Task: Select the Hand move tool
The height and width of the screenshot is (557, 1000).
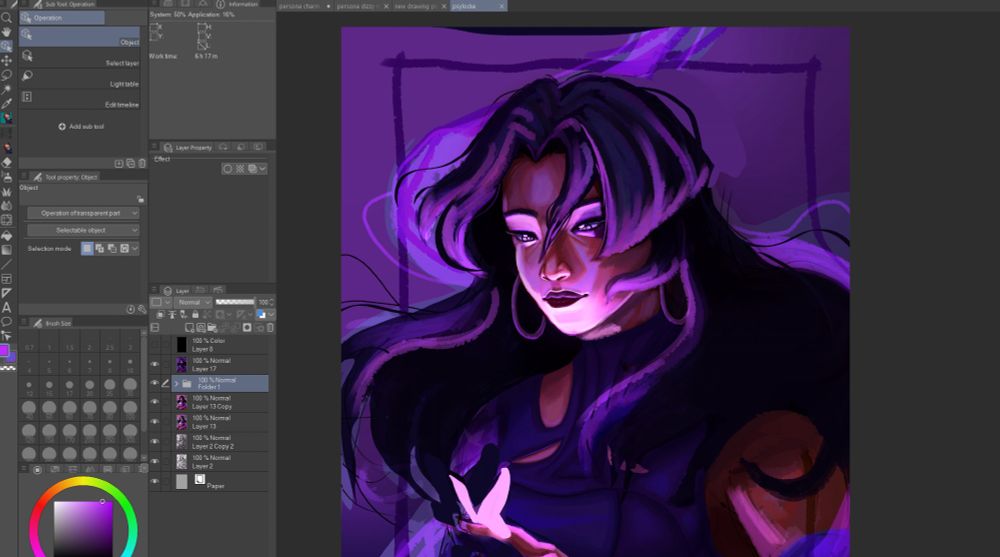Action: pos(6,32)
